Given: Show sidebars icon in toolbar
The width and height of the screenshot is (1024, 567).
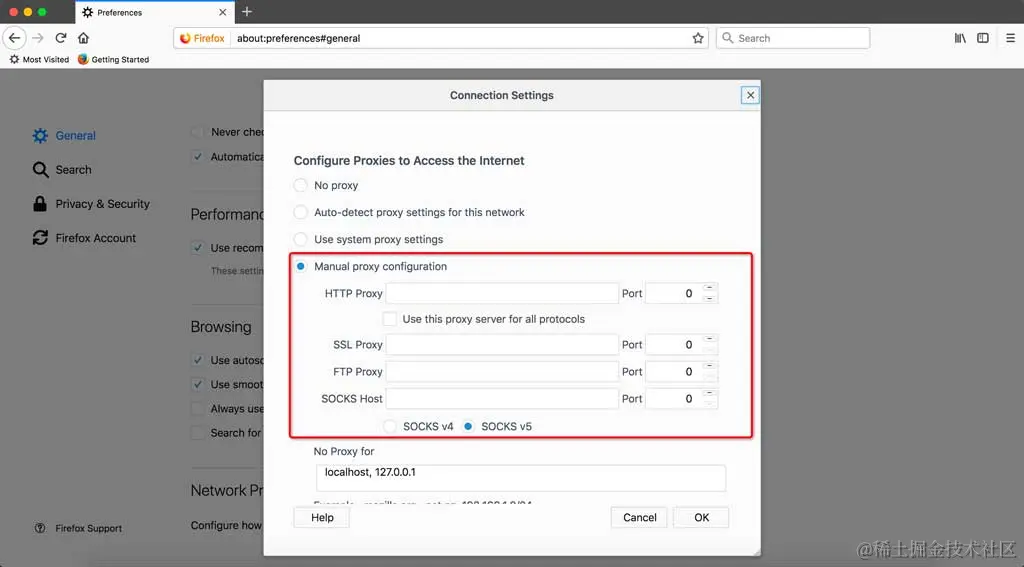Looking at the screenshot, I should 983,38.
